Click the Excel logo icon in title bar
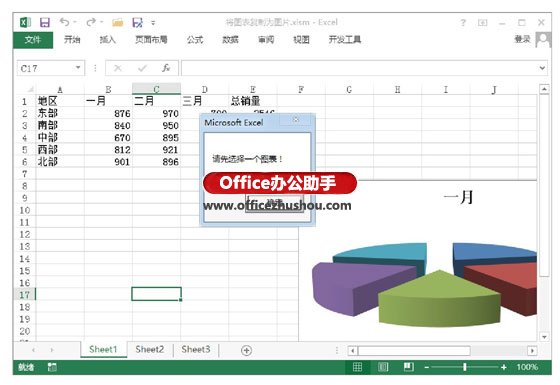This screenshot has width=560, height=385. coord(25,22)
